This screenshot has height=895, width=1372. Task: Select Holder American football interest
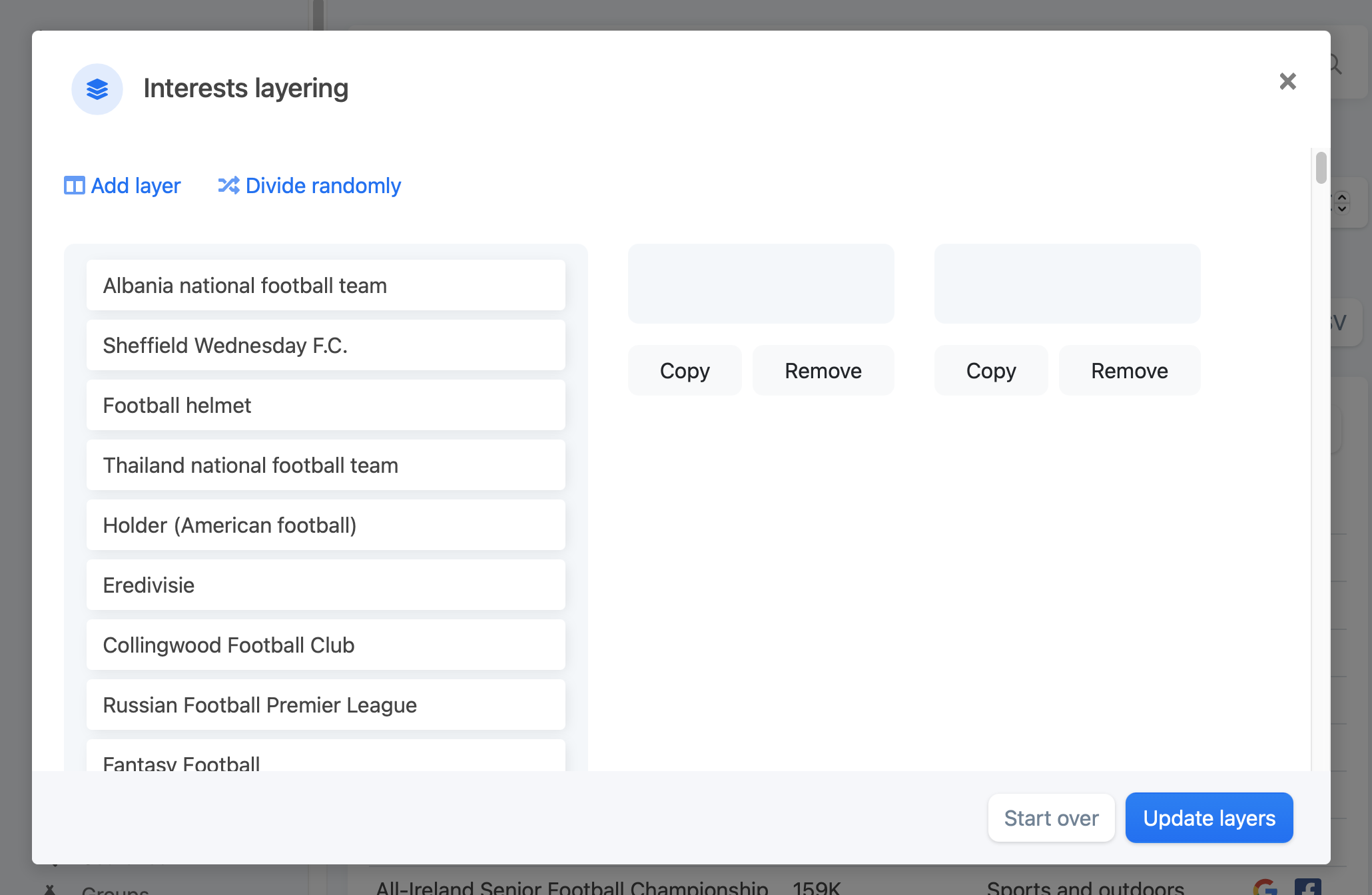pyautogui.click(x=326, y=524)
